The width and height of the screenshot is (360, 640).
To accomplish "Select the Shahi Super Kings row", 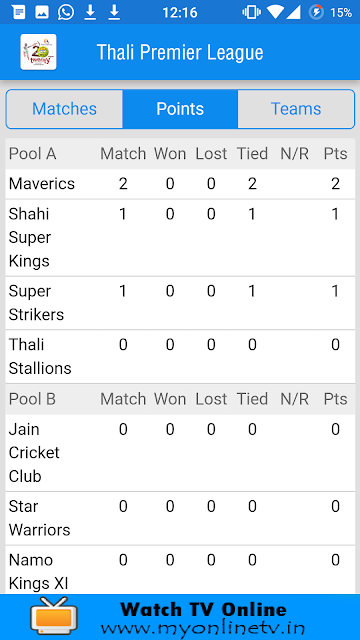I will tap(180, 238).
